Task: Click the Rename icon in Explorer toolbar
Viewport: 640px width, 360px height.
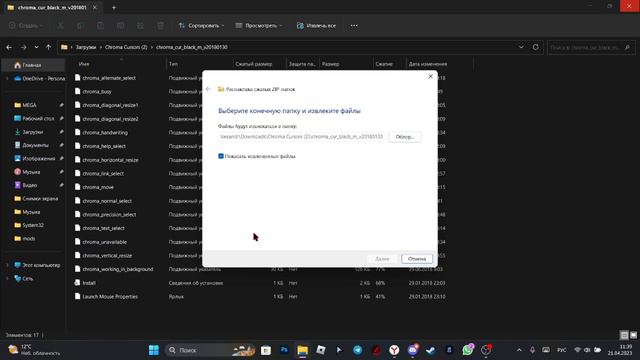Action: tap(120, 26)
